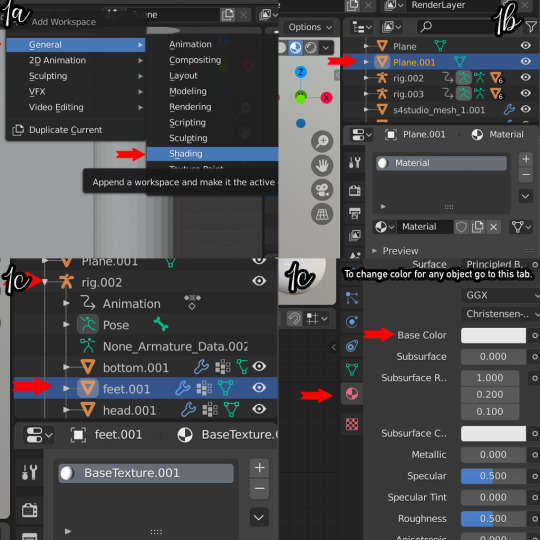Screen dimensions: 540x540
Task: Switch perspective/orthographic grid gizmo
Action: pos(322,214)
